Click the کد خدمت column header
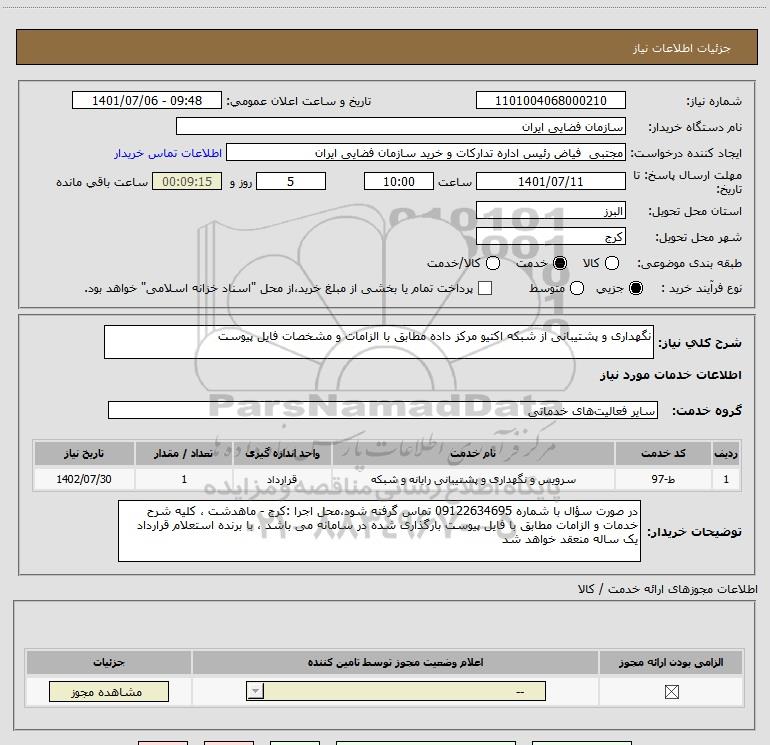Screen dimensions: 770x745 (663, 453)
